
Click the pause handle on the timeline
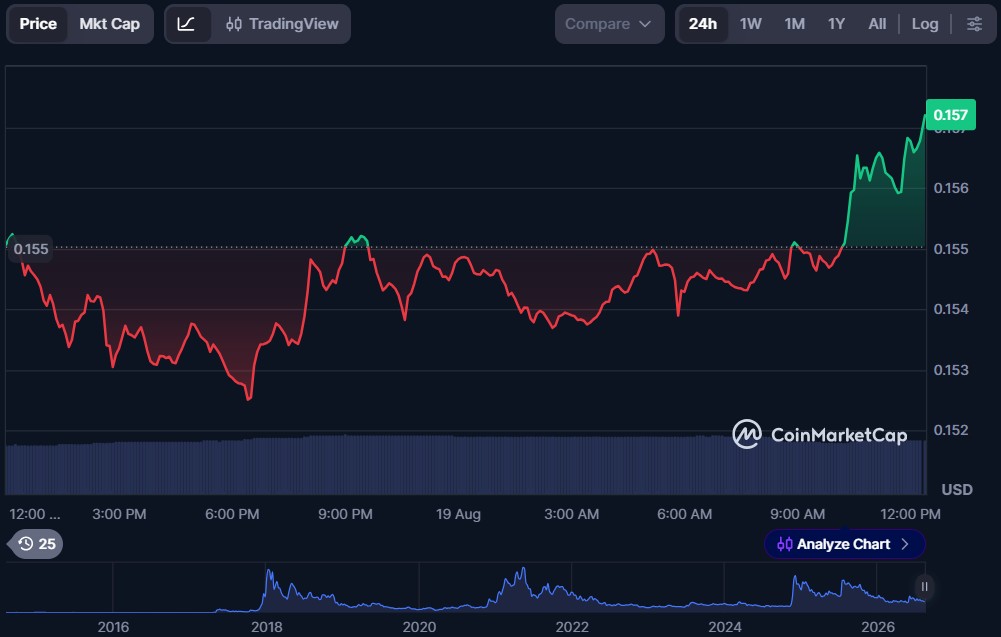tap(924, 587)
